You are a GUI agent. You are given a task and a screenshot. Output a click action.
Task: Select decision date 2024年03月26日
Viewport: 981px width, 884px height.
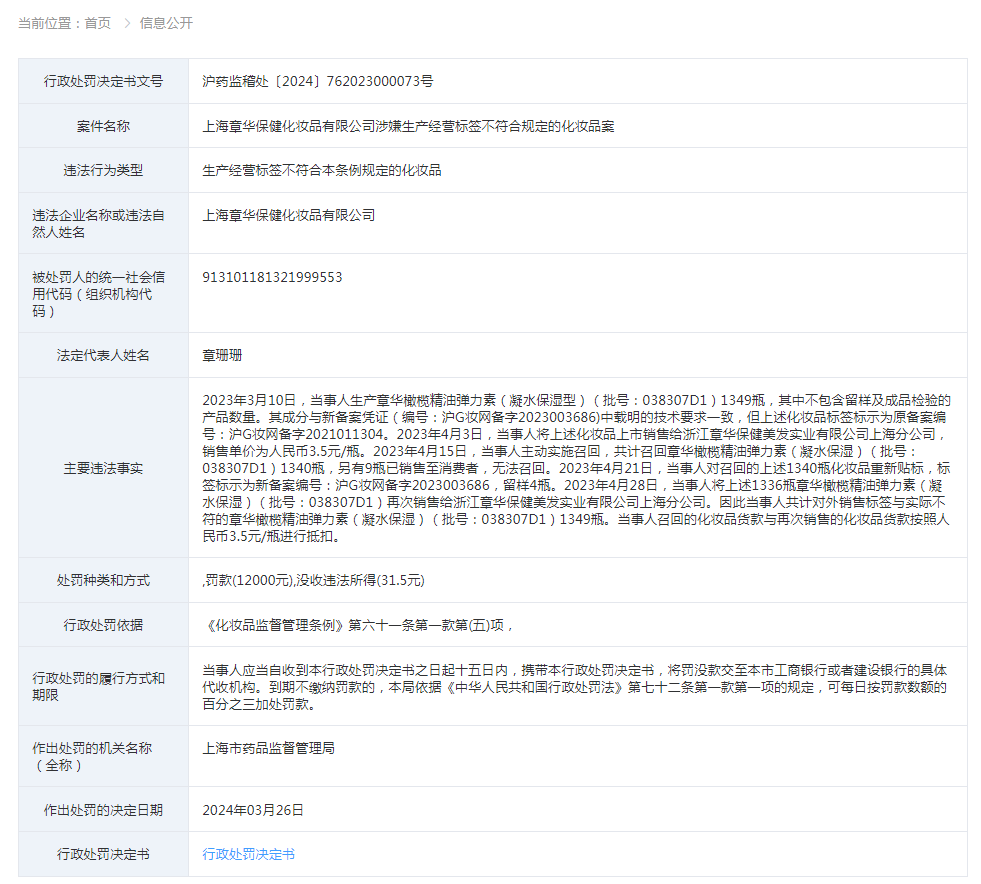[x=253, y=810]
